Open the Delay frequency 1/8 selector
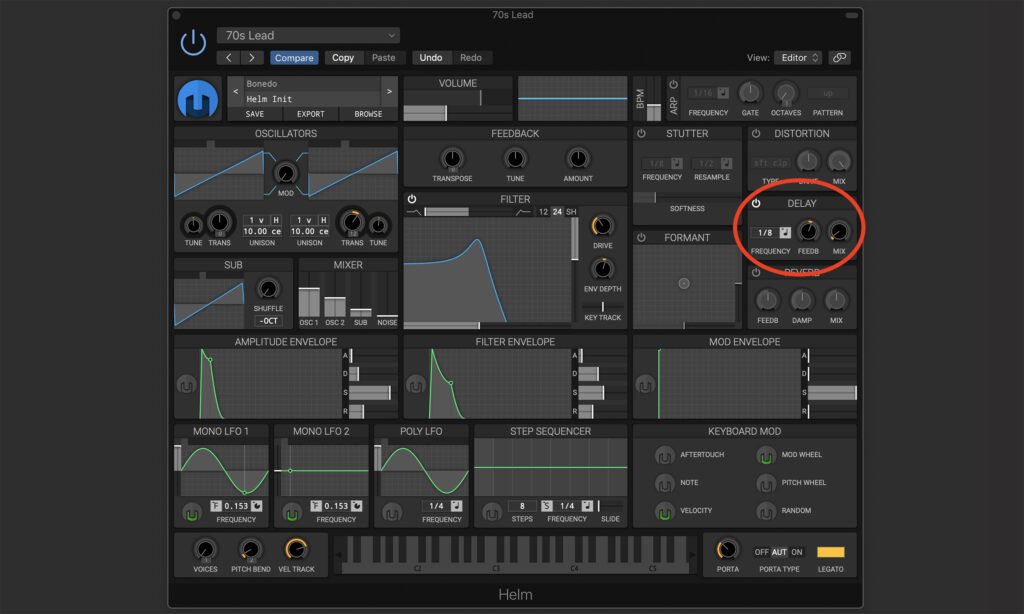This screenshot has width=1024, height=614. coord(765,233)
